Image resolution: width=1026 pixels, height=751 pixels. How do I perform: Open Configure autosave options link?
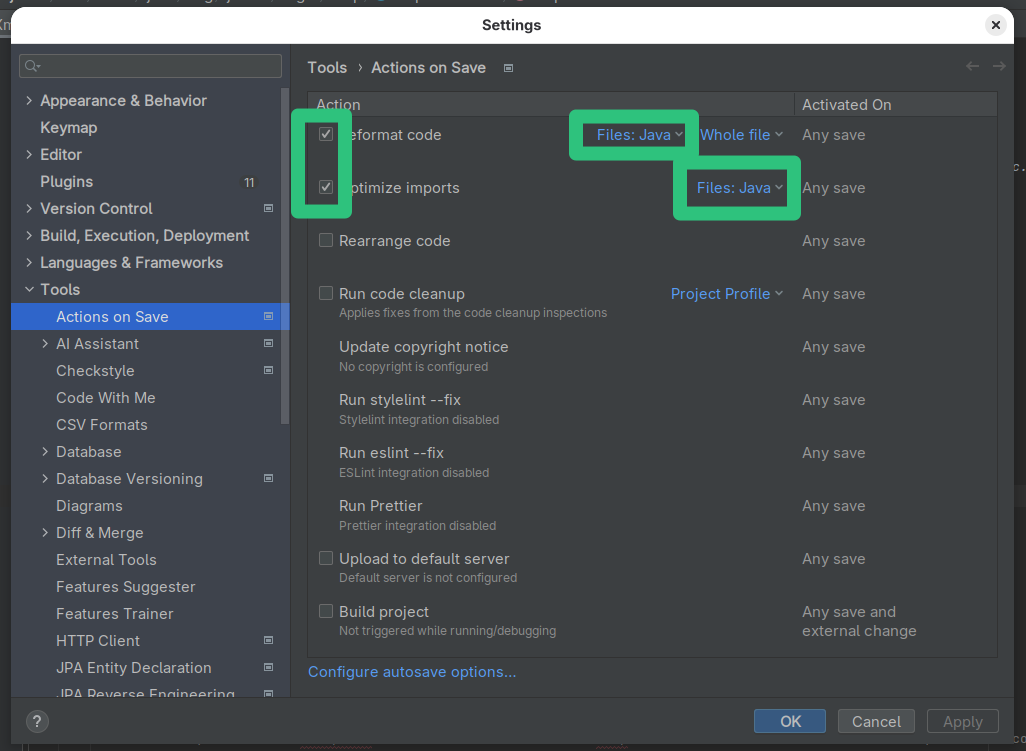(x=412, y=672)
